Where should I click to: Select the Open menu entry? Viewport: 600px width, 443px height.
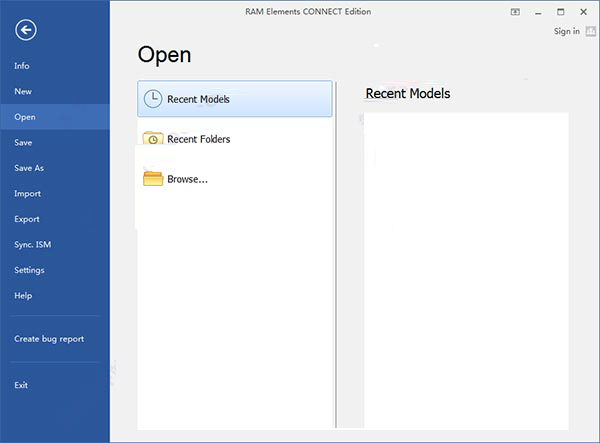click(55, 117)
